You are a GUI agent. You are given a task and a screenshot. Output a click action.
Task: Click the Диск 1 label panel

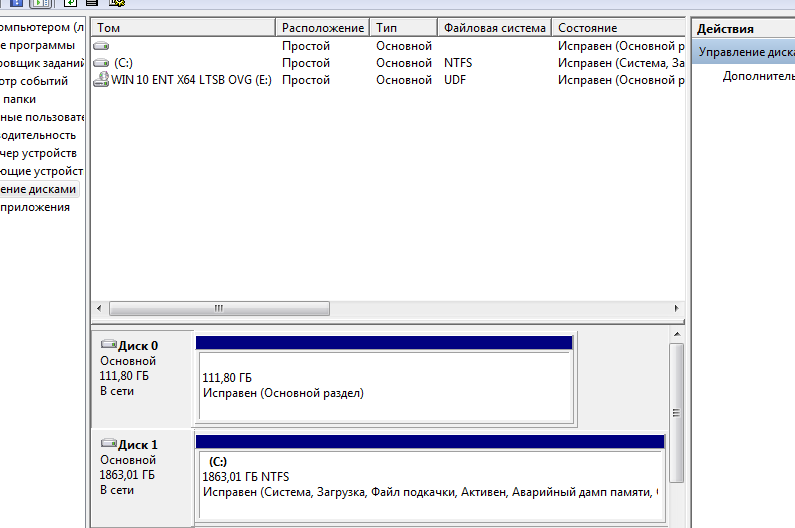coord(142,478)
